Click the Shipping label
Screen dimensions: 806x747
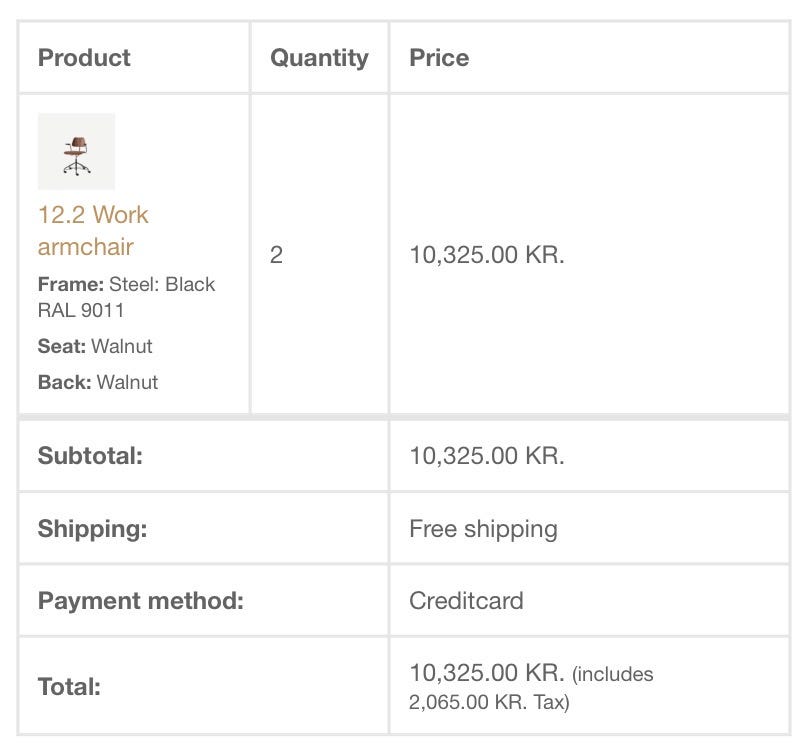point(92,529)
